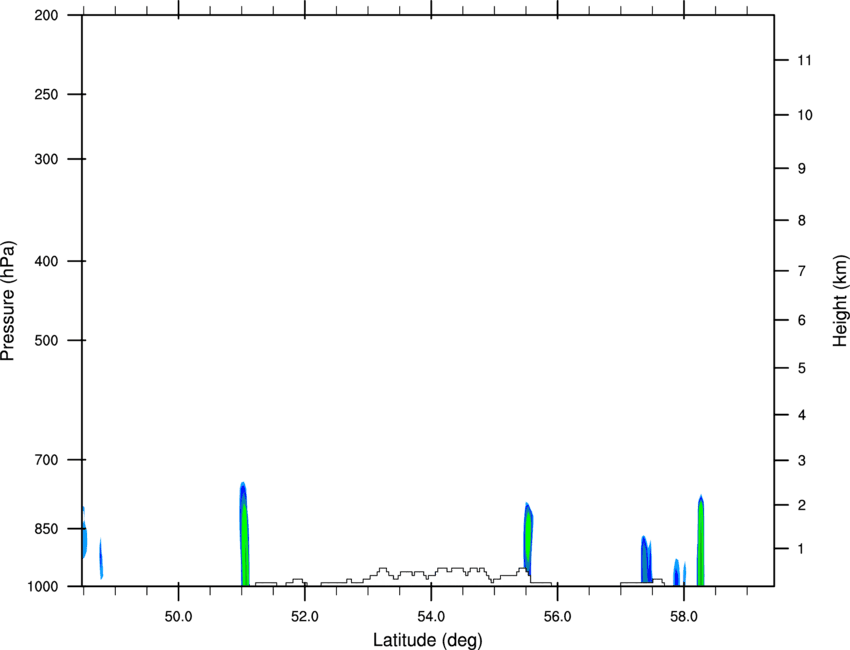
Task: Select the 500 pressure tick label
Action: (46, 340)
